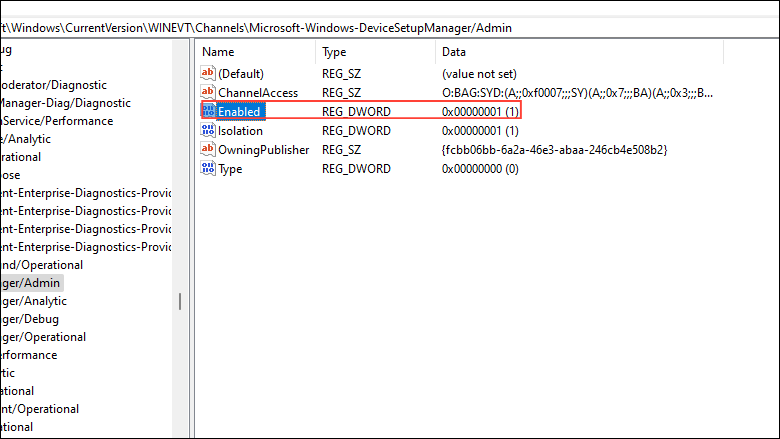Image resolution: width=780 pixels, height=439 pixels.
Task: Select the Type value name in list
Action: (x=230, y=169)
